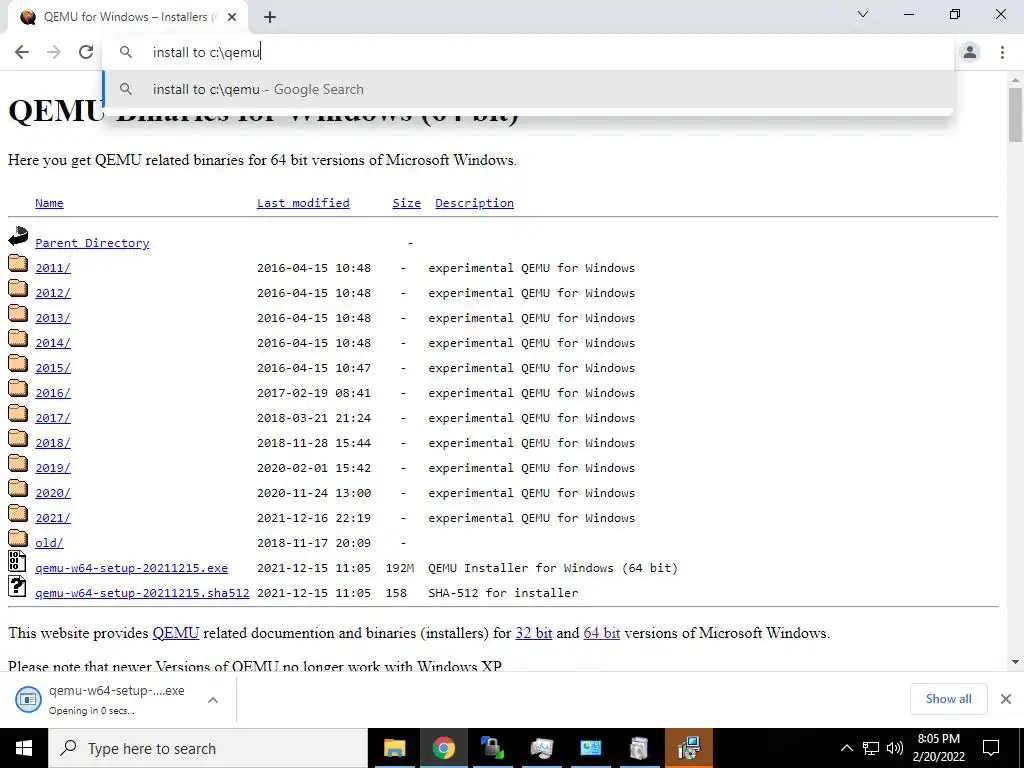Sort by the Size column header
This screenshot has width=1024, height=768.
406,203
